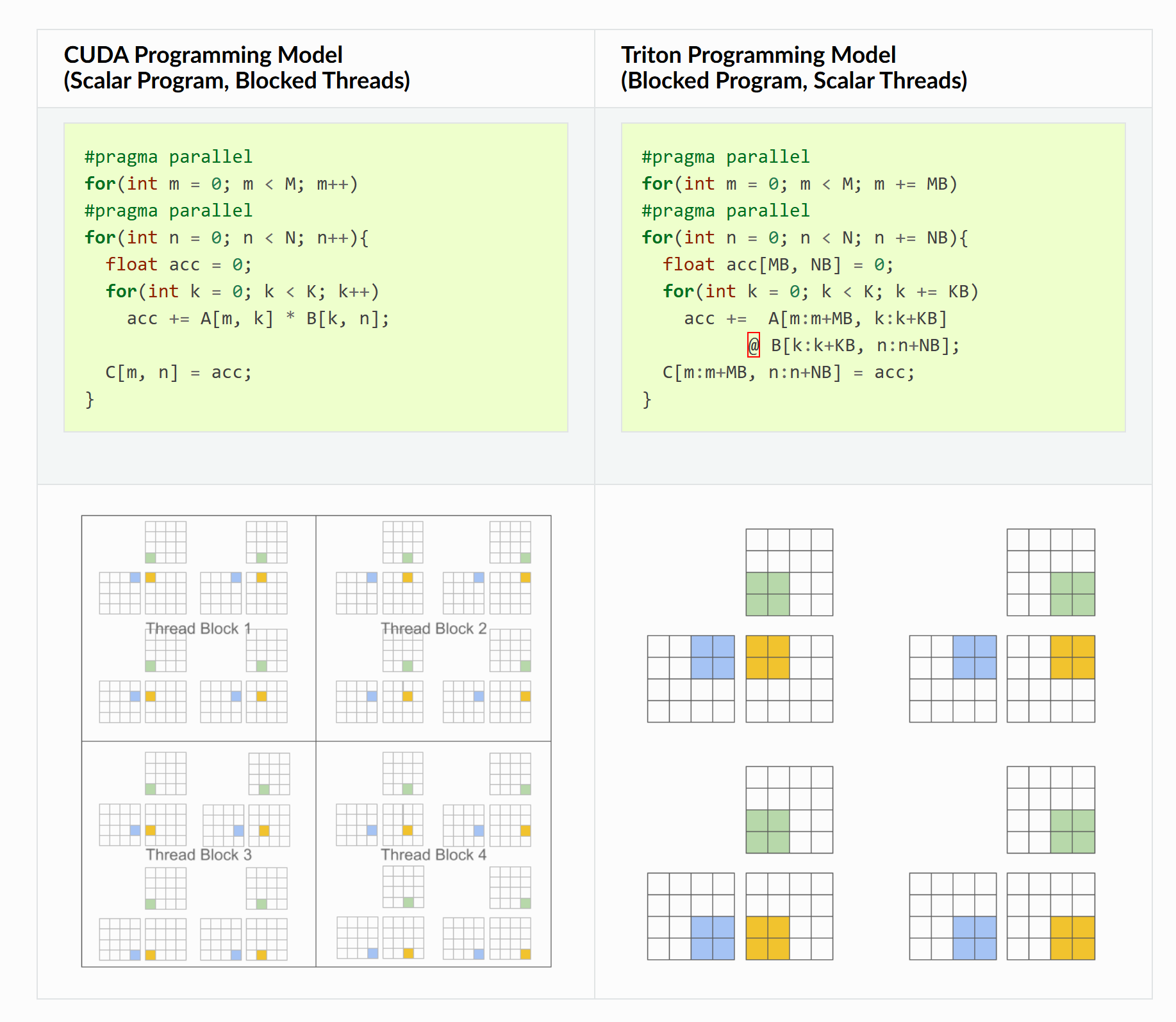Click the "Thread Block 4" label
1176x1022 pixels.
(x=434, y=855)
